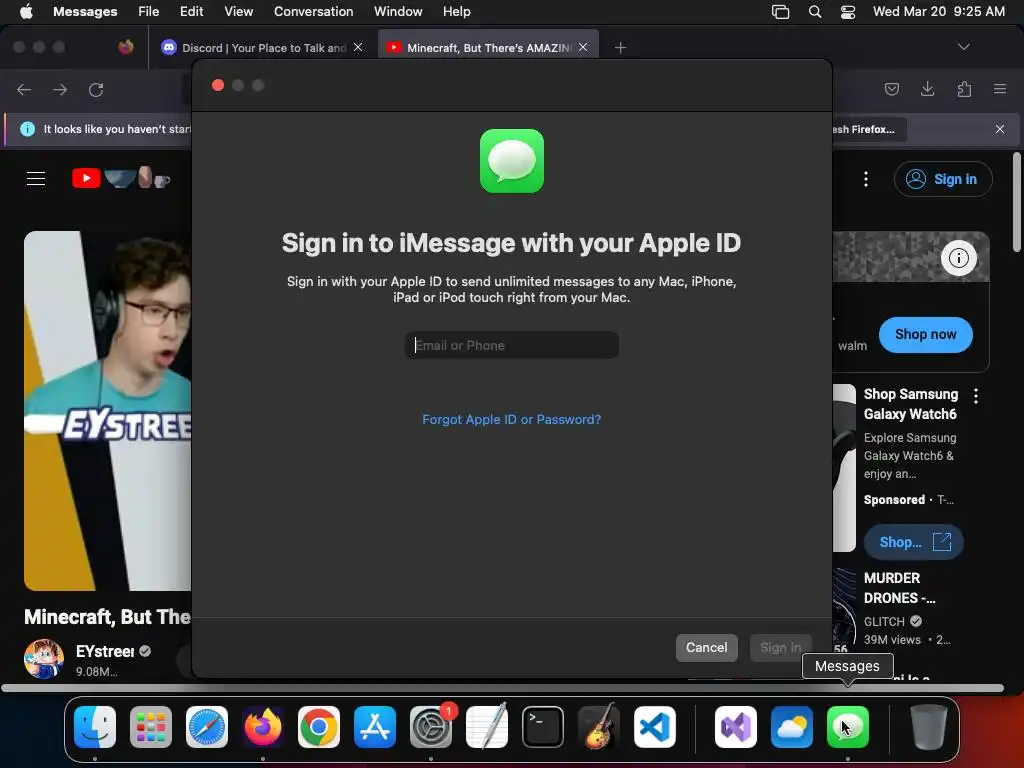The image size is (1024, 768).
Task: Click the EYstreem channel avatar
Action: click(x=44, y=659)
